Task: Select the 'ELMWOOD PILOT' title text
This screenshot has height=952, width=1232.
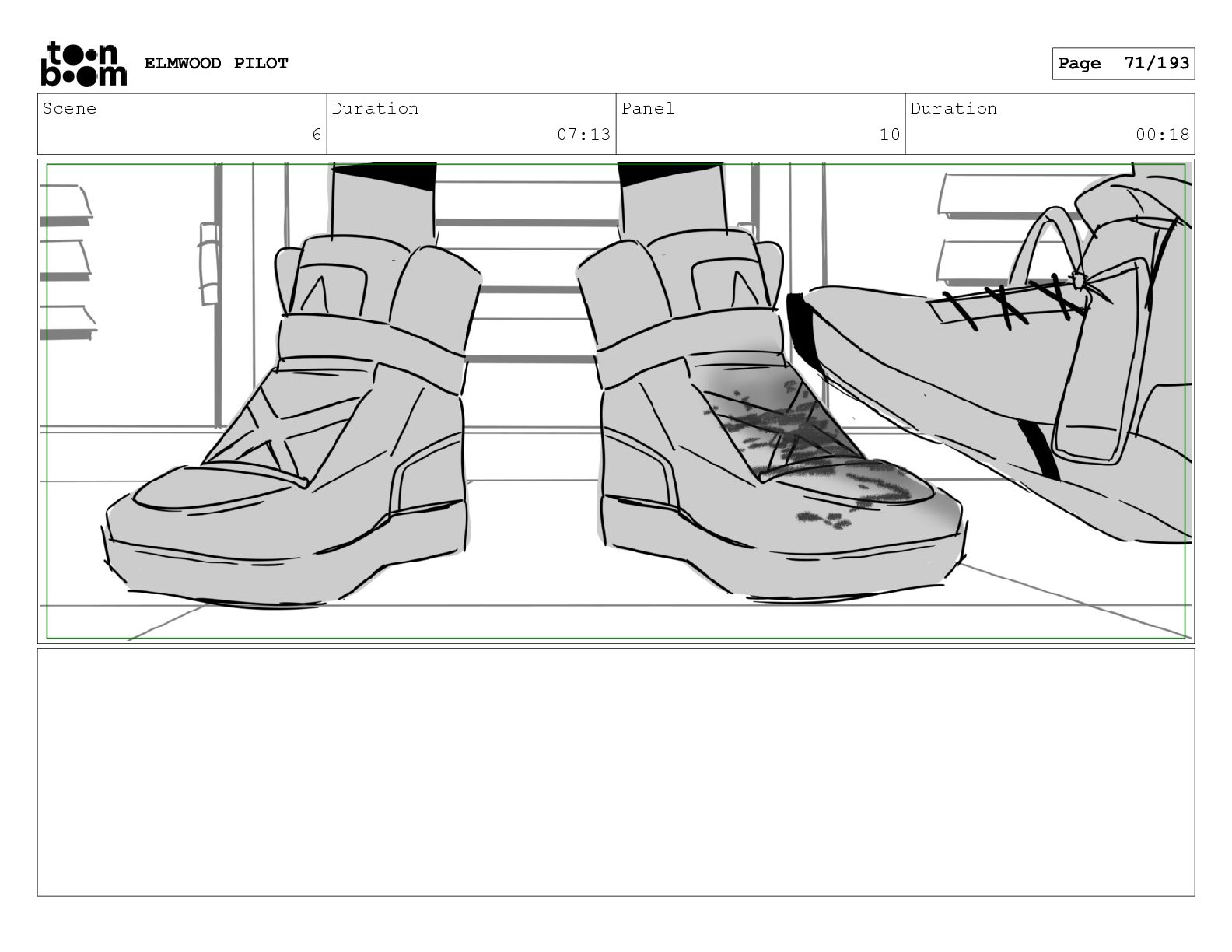Action: click(216, 63)
